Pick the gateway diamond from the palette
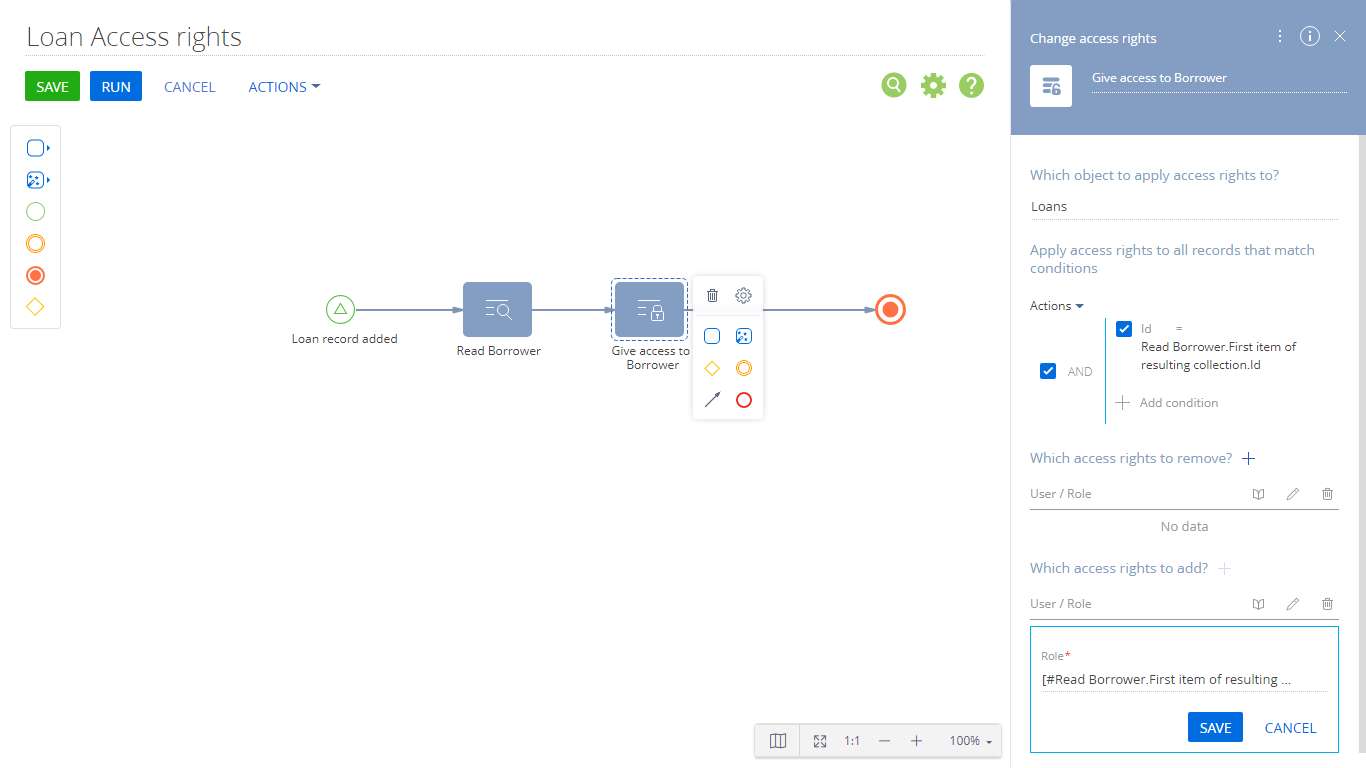The height and width of the screenshot is (768, 1366). (35, 307)
